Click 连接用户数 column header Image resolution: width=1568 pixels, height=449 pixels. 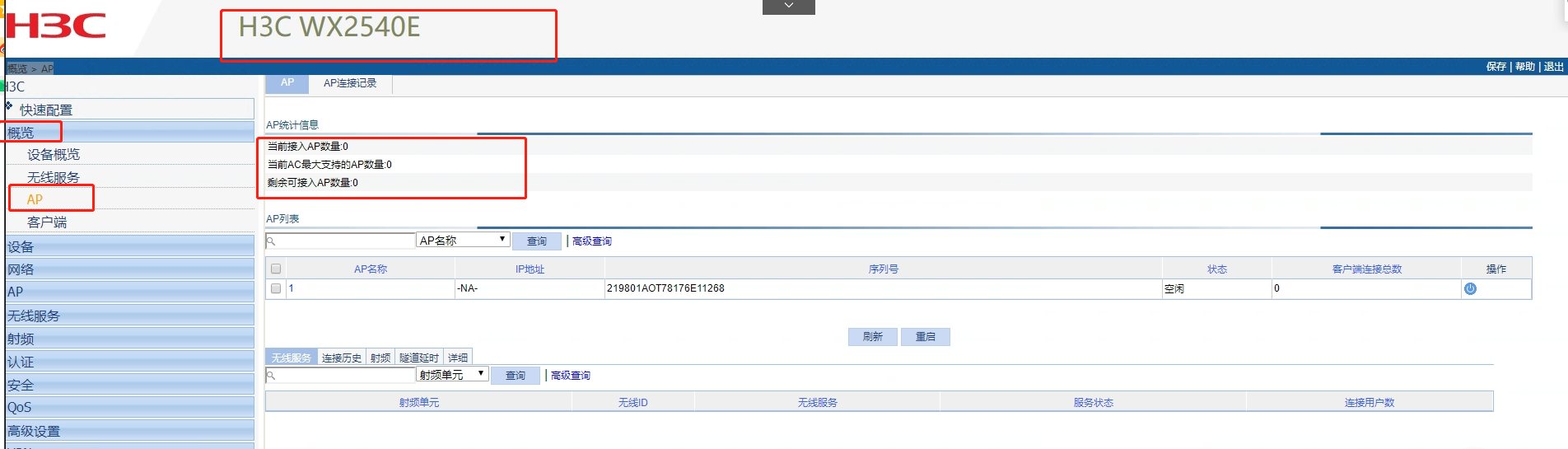(1370, 403)
